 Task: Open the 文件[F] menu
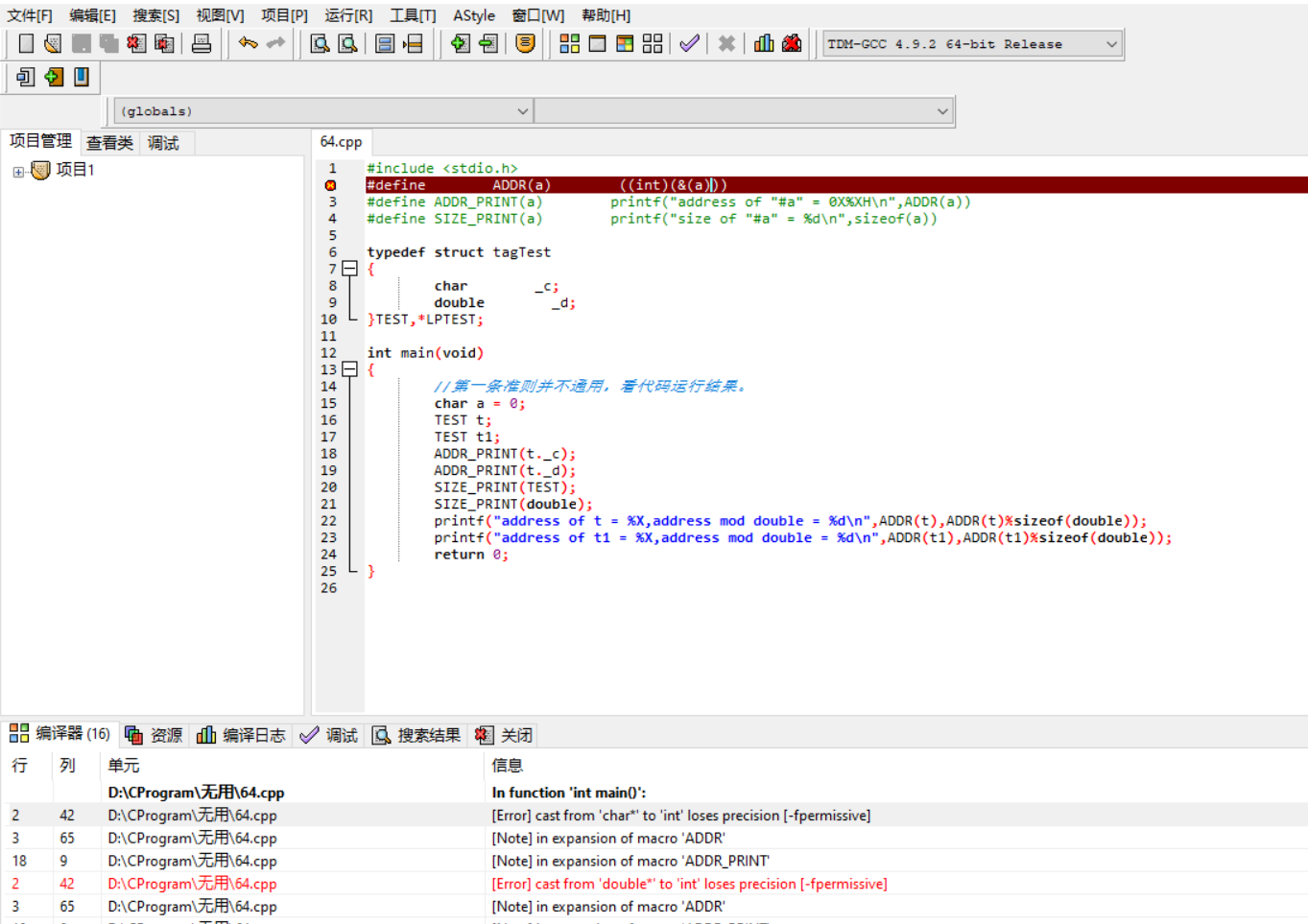[30, 15]
